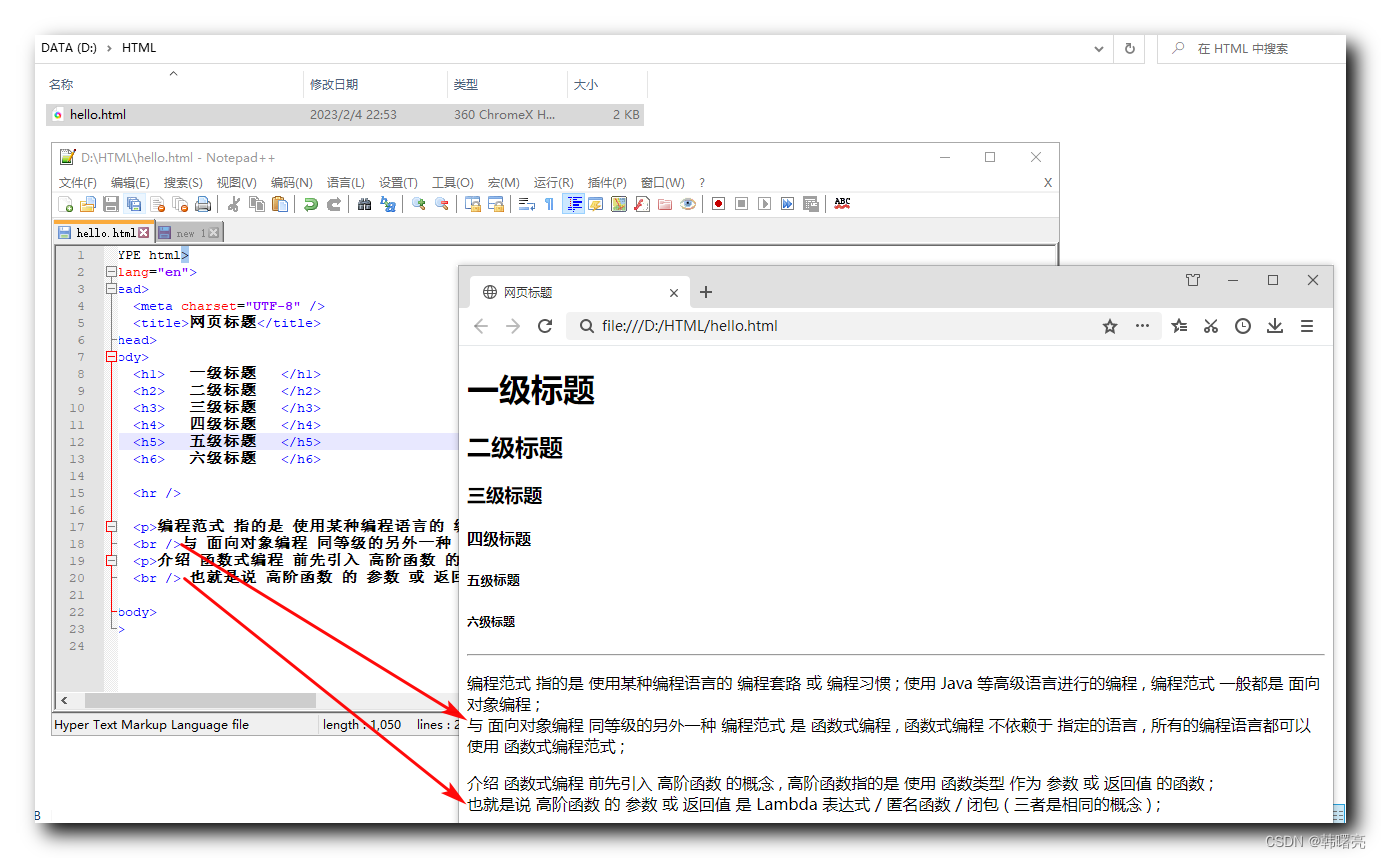1381x858 pixels.
Task: Open Explorer address history dropdown arrow
Action: click(1099, 48)
